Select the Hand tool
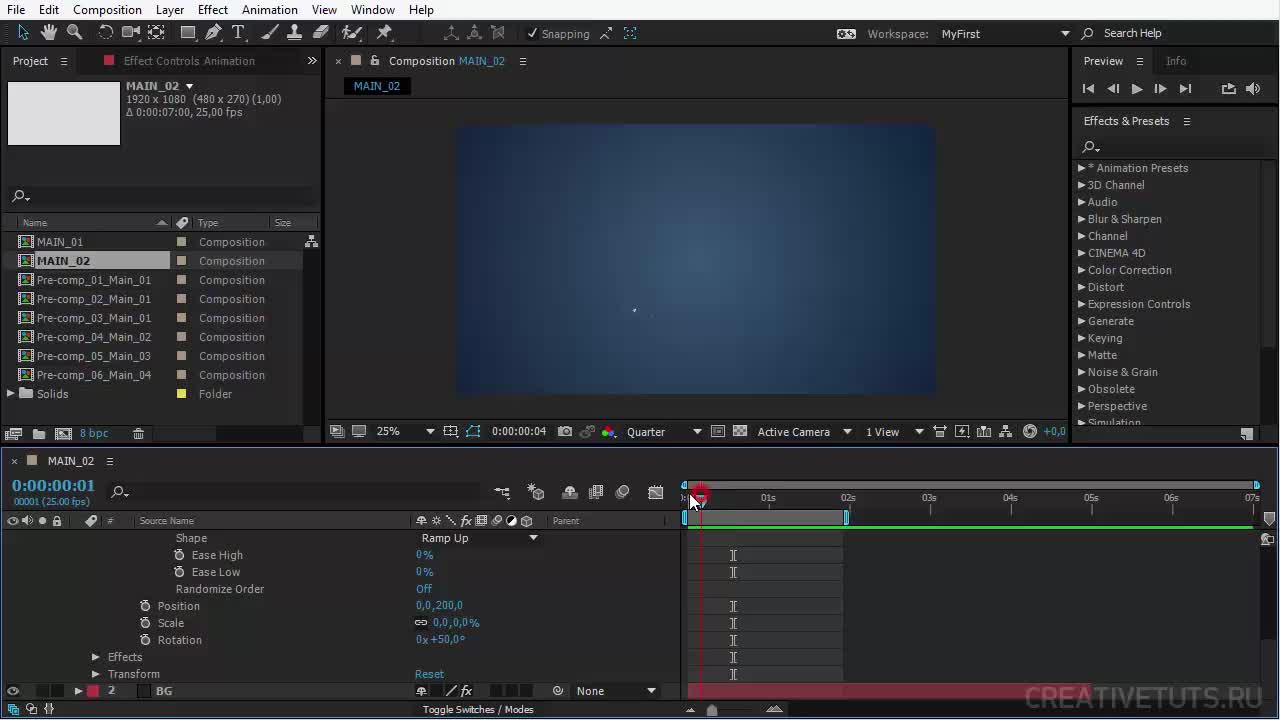 (x=48, y=33)
